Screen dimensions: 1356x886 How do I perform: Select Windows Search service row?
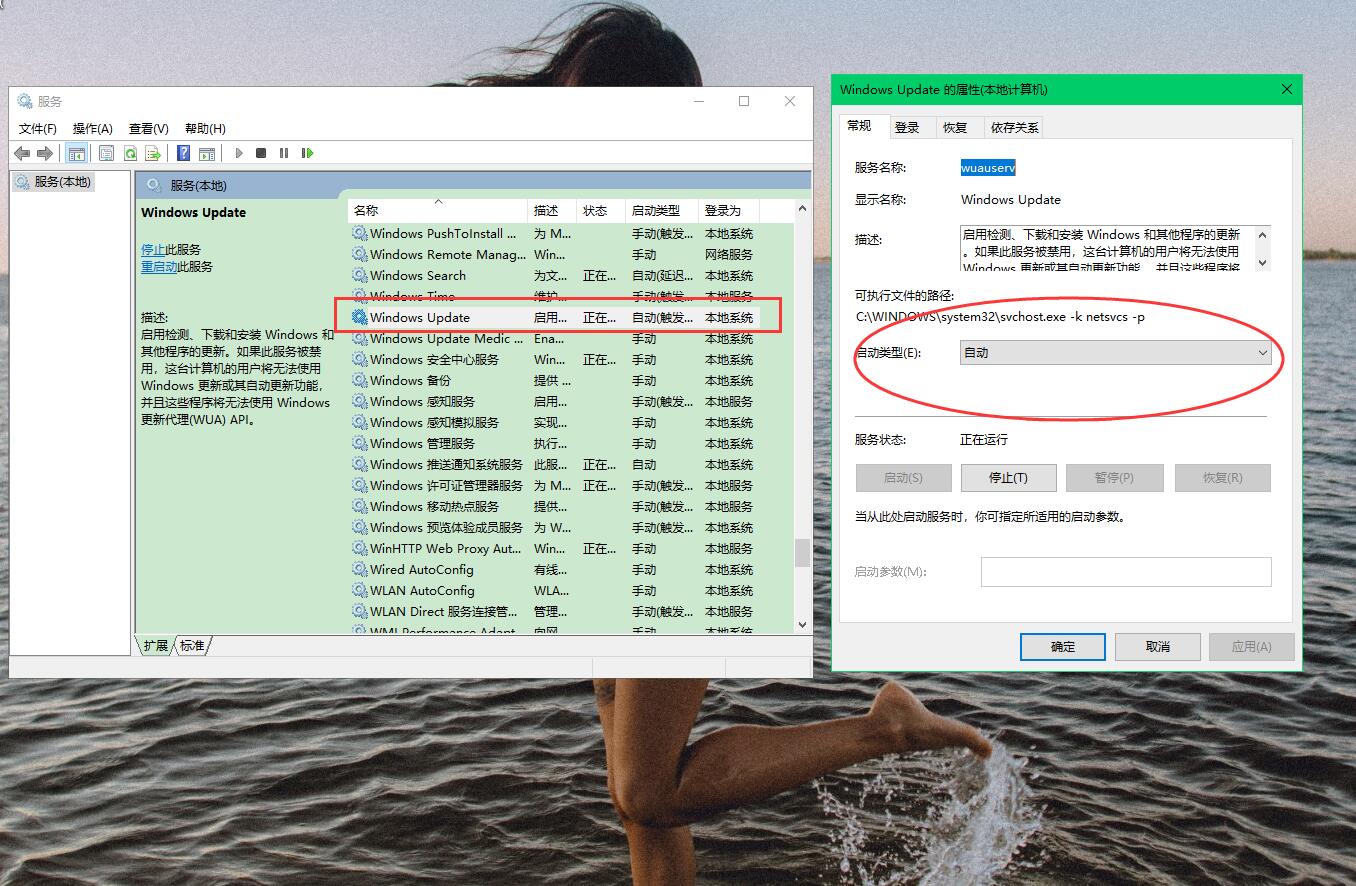pyautogui.click(x=555, y=275)
